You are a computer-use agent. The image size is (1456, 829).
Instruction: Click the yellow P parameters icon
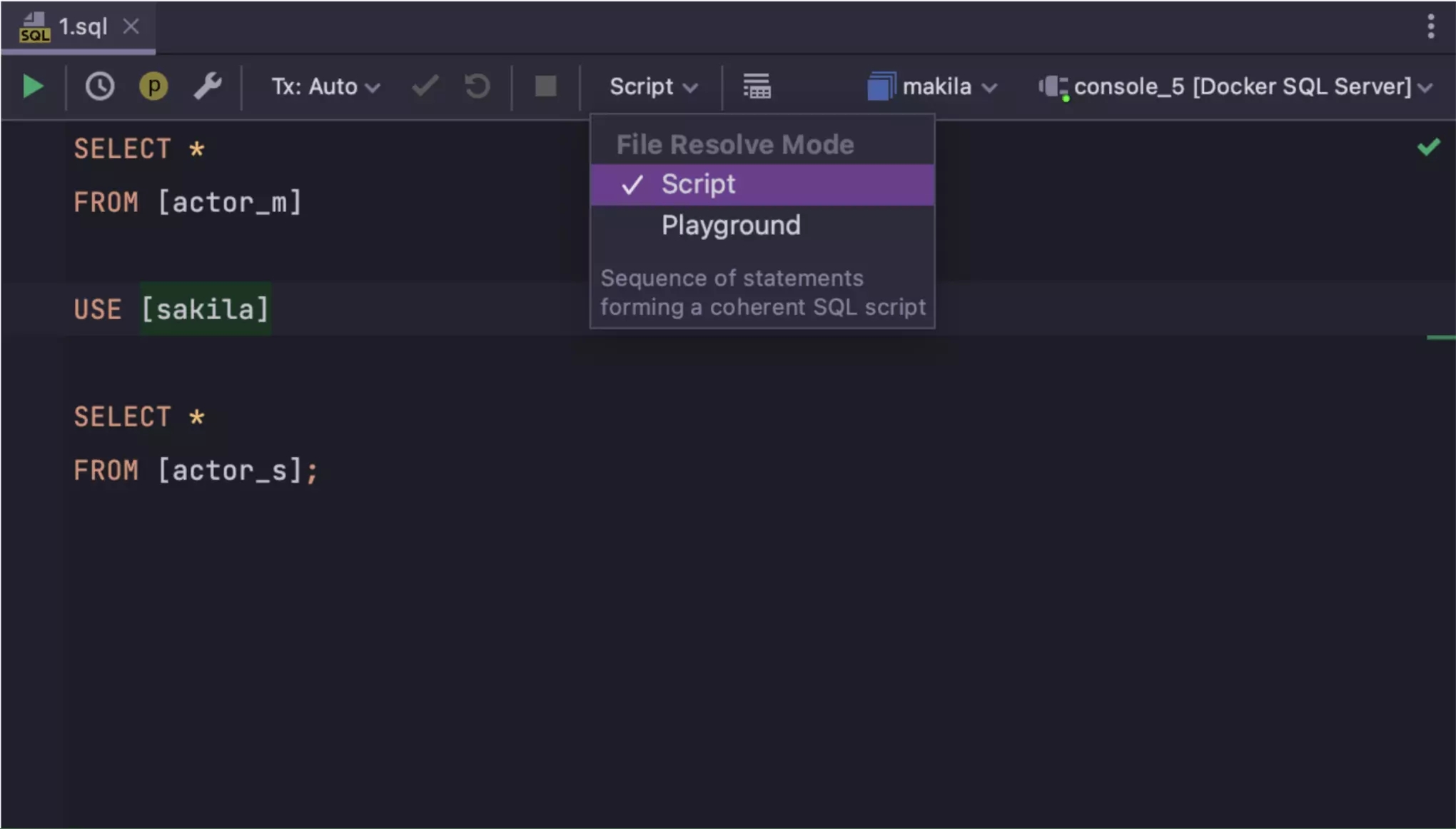(x=153, y=86)
